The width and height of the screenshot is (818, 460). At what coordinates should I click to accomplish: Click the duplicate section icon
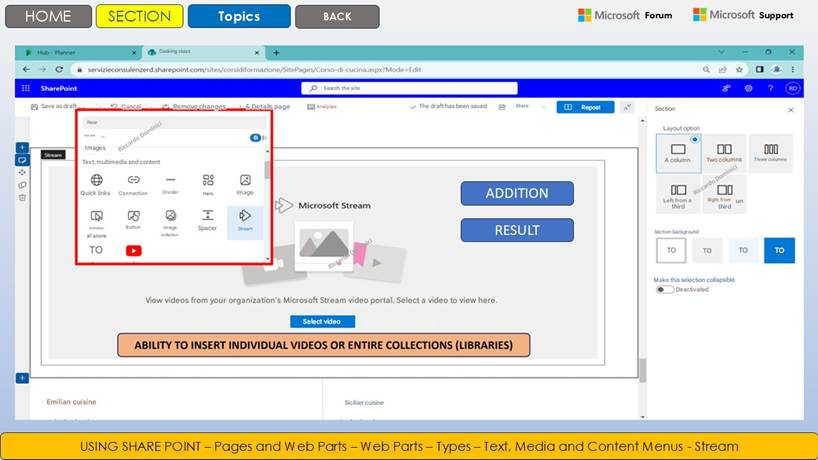(x=22, y=185)
